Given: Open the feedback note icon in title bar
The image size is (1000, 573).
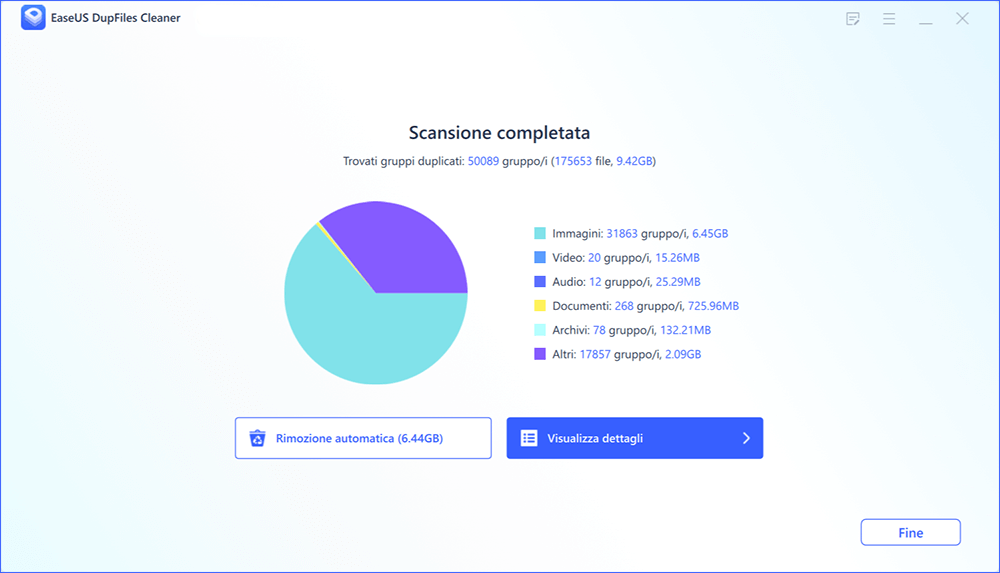Looking at the screenshot, I should (x=853, y=19).
